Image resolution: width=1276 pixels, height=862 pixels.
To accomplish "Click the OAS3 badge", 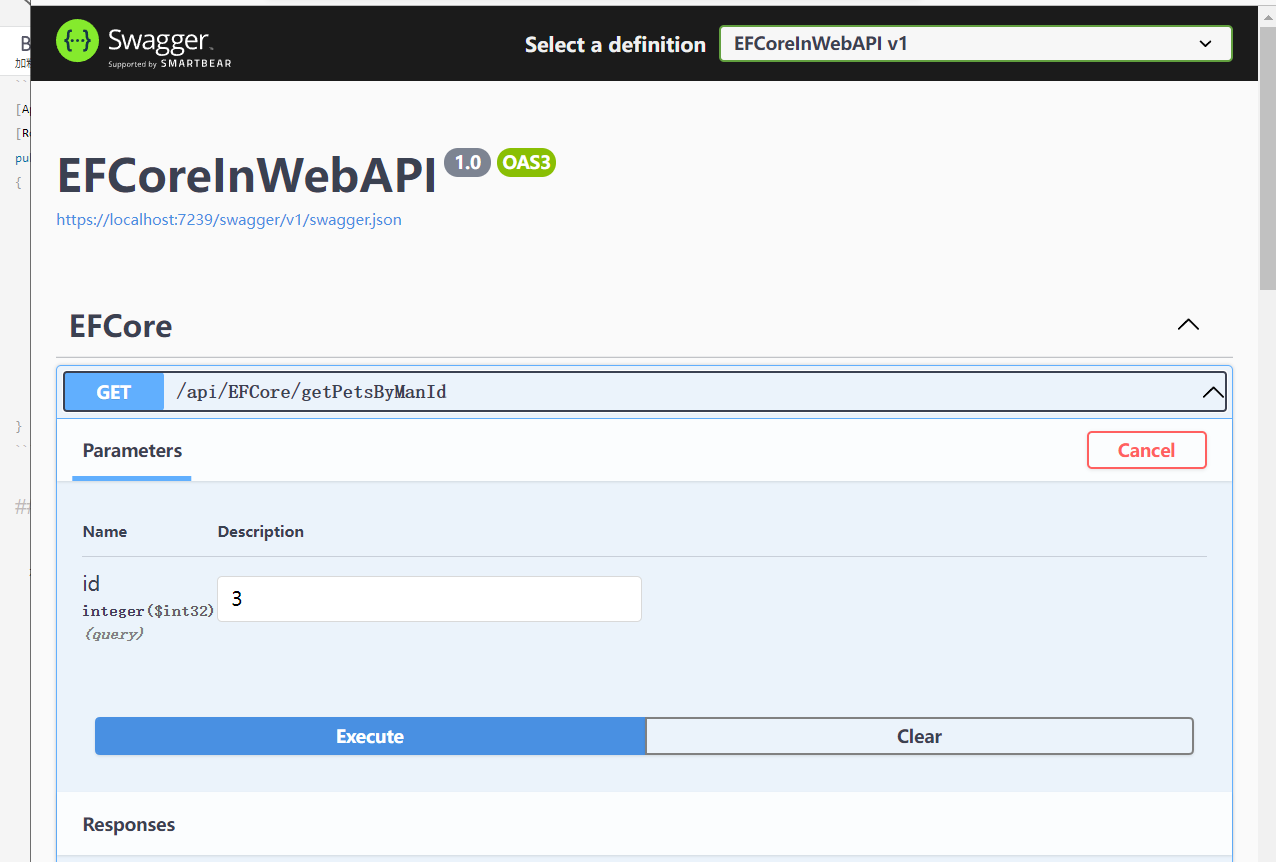I will 526,162.
